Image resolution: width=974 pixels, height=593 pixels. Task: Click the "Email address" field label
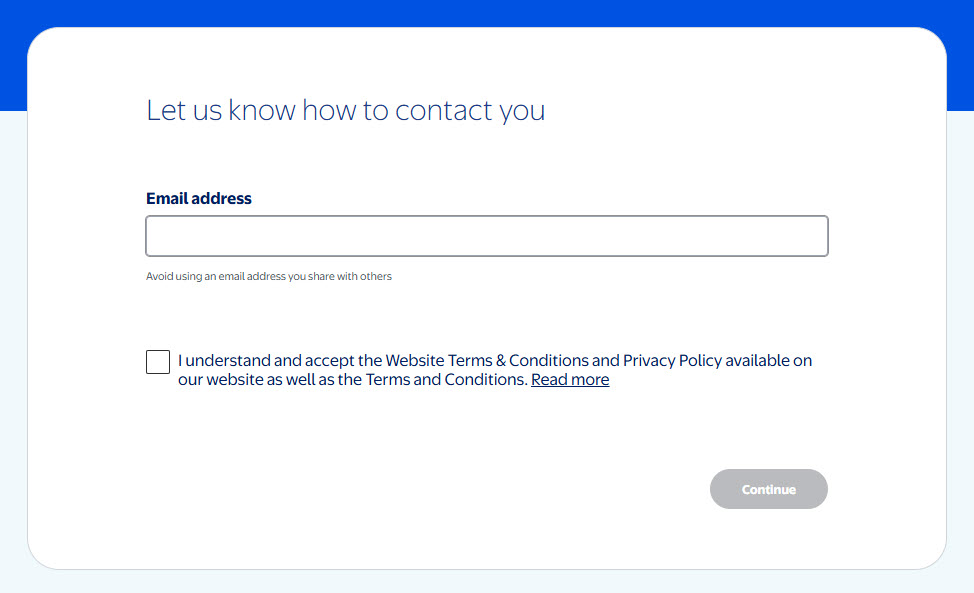tap(199, 198)
